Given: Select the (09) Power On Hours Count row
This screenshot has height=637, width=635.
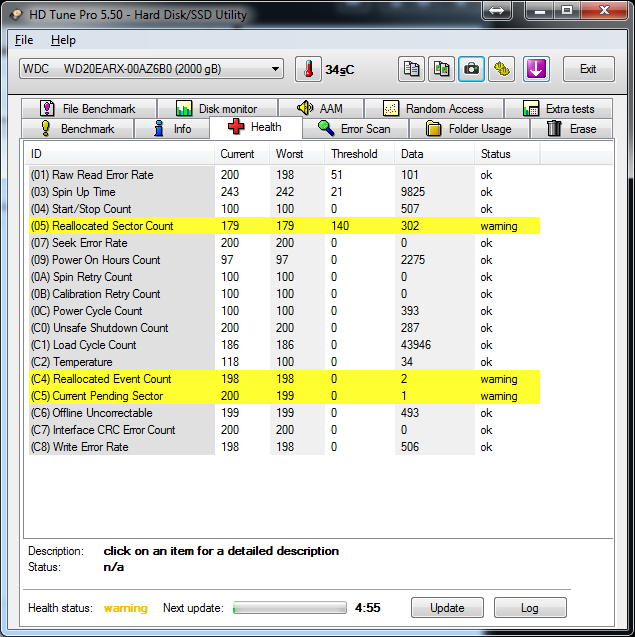Looking at the screenshot, I should [284, 260].
